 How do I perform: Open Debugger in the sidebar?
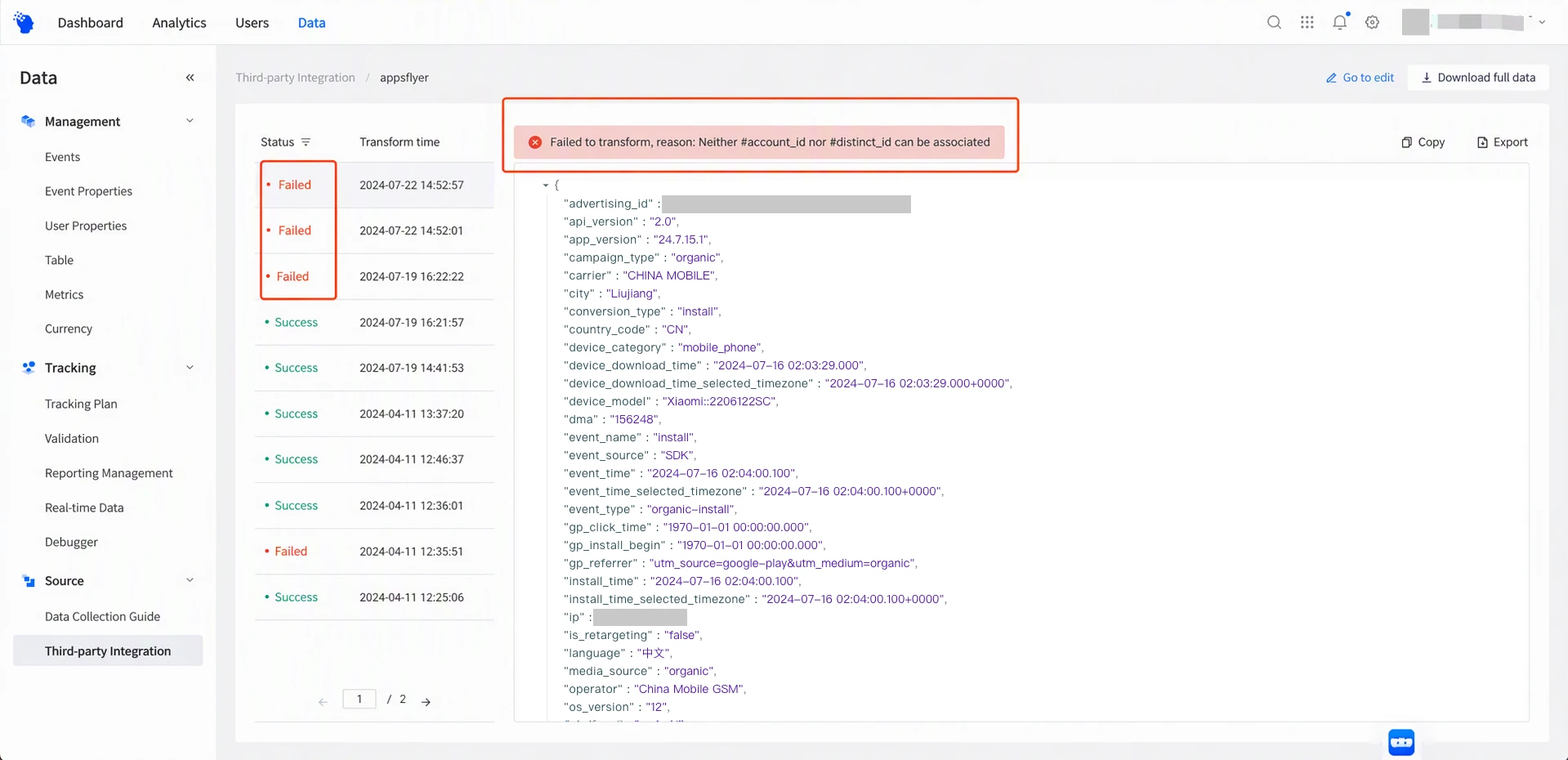coord(71,542)
